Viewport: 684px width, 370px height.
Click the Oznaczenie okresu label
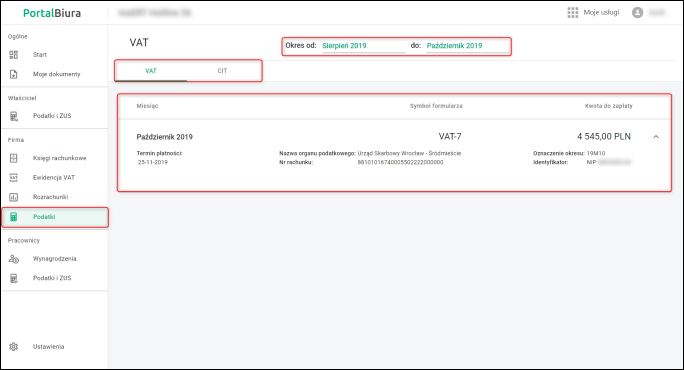tap(559, 154)
